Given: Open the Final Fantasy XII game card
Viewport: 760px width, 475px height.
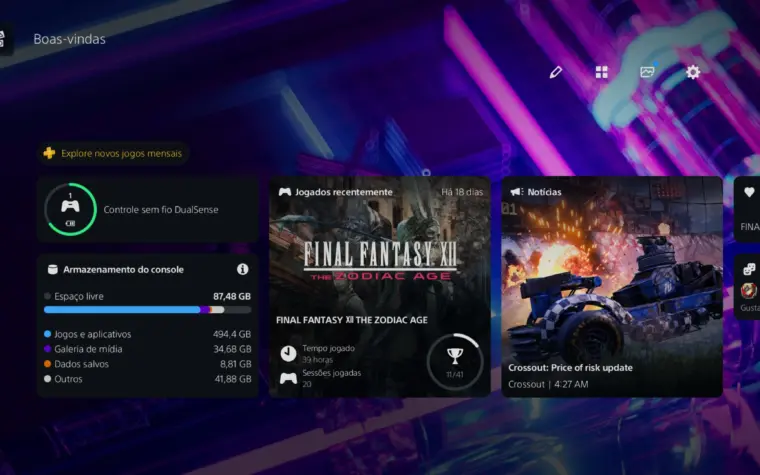Looking at the screenshot, I should tap(380, 286).
